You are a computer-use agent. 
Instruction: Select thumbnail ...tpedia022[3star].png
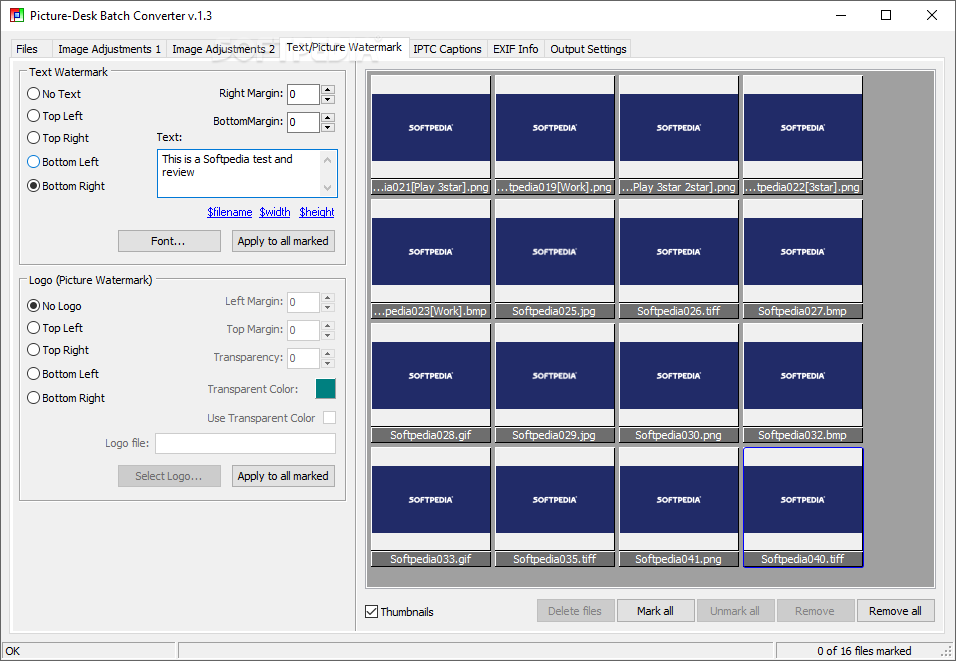pyautogui.click(x=802, y=135)
